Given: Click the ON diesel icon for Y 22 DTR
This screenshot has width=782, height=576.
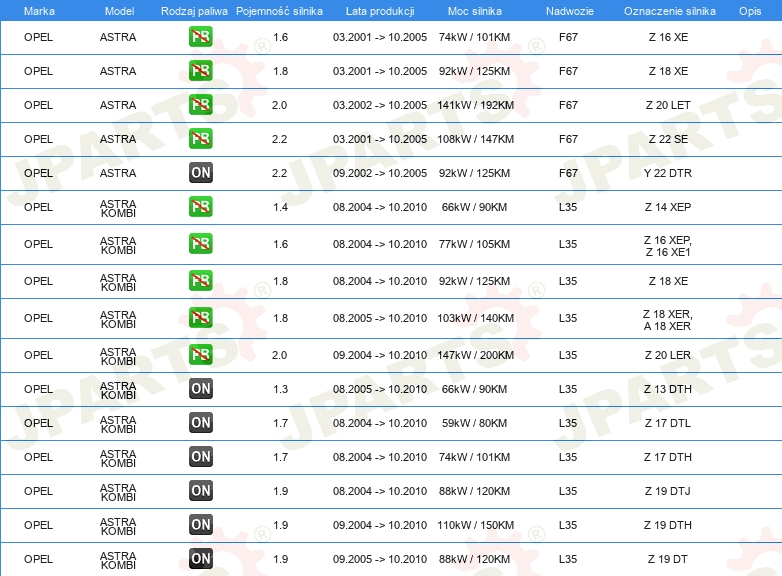Looking at the screenshot, I should [200, 173].
